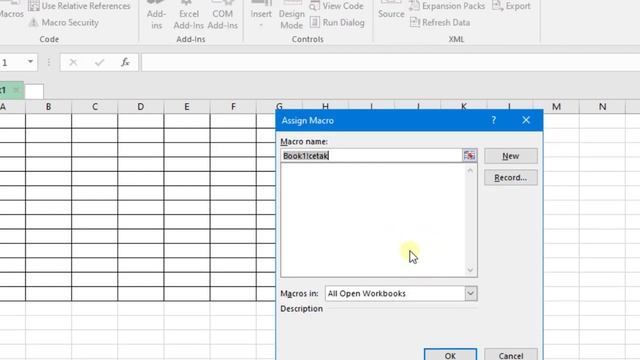Screen dimensions: 640x360
Task: Open the Add-ins button
Action: tap(156, 16)
